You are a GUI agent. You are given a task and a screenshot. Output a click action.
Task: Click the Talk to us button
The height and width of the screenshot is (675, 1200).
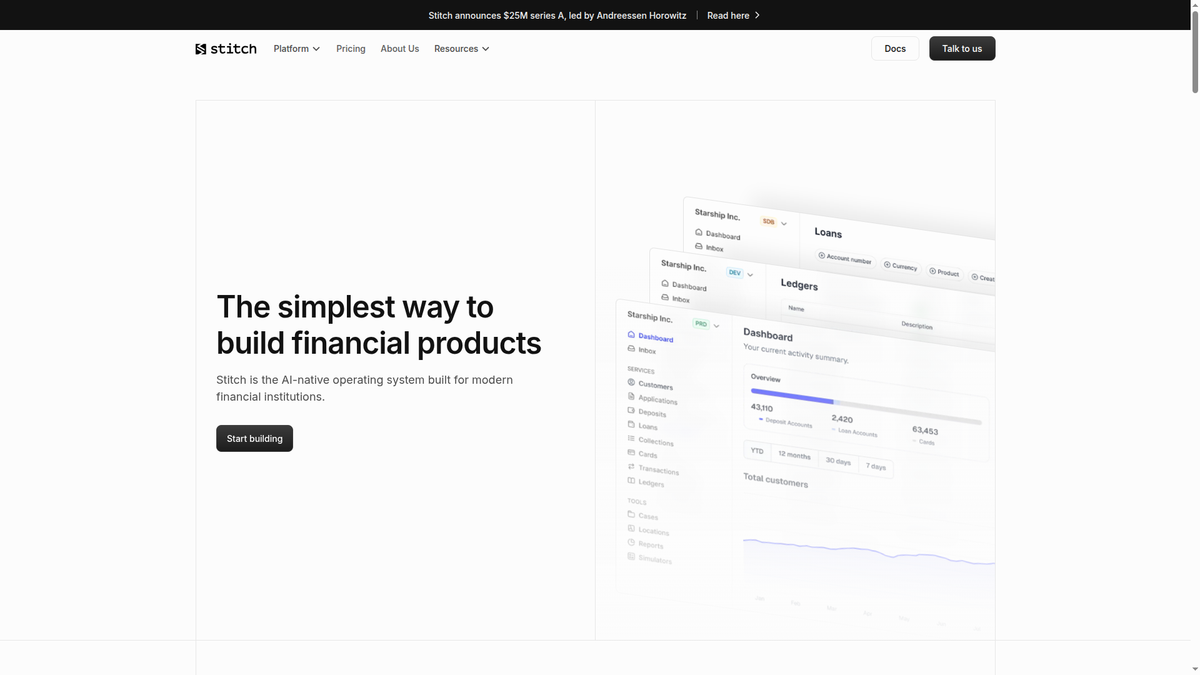tap(962, 49)
